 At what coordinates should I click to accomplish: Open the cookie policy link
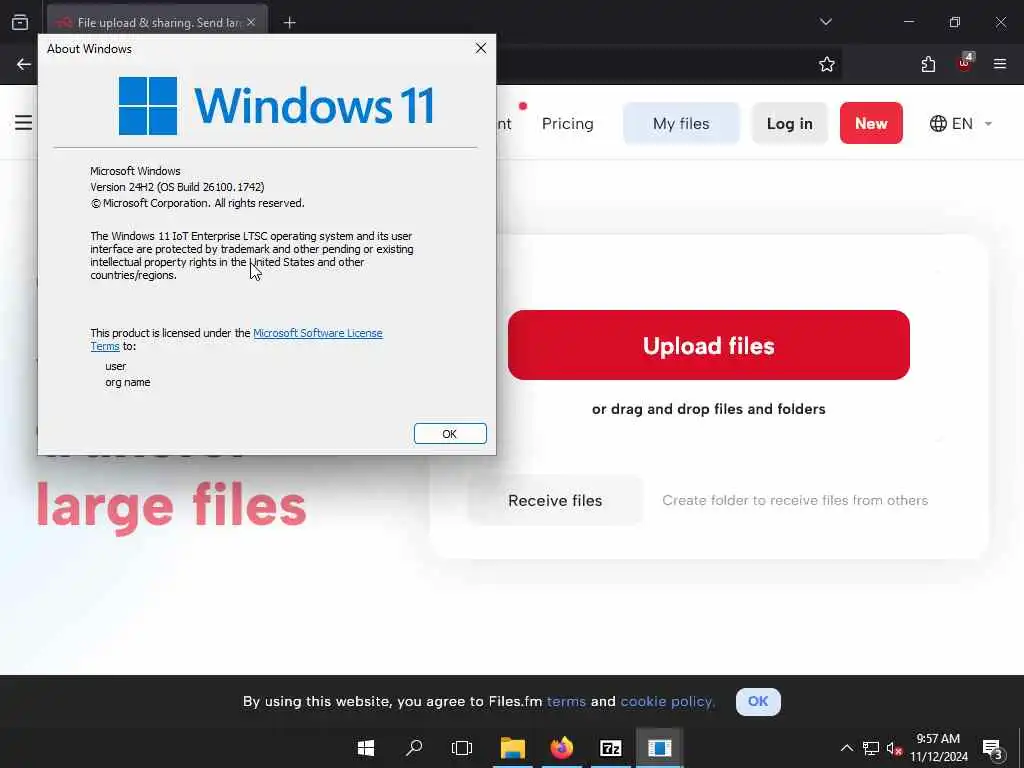click(x=667, y=701)
